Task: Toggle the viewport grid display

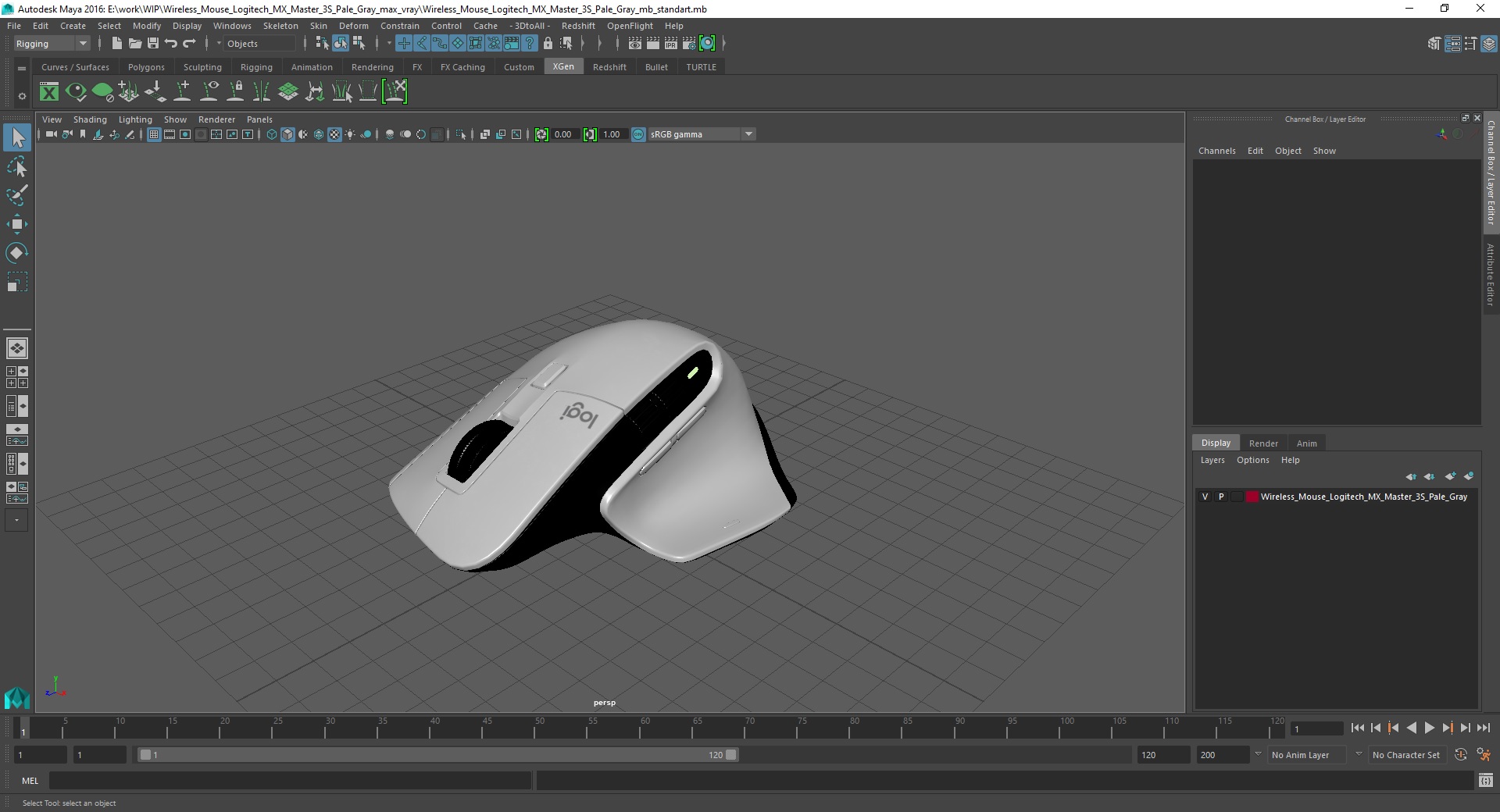Action: (154, 134)
